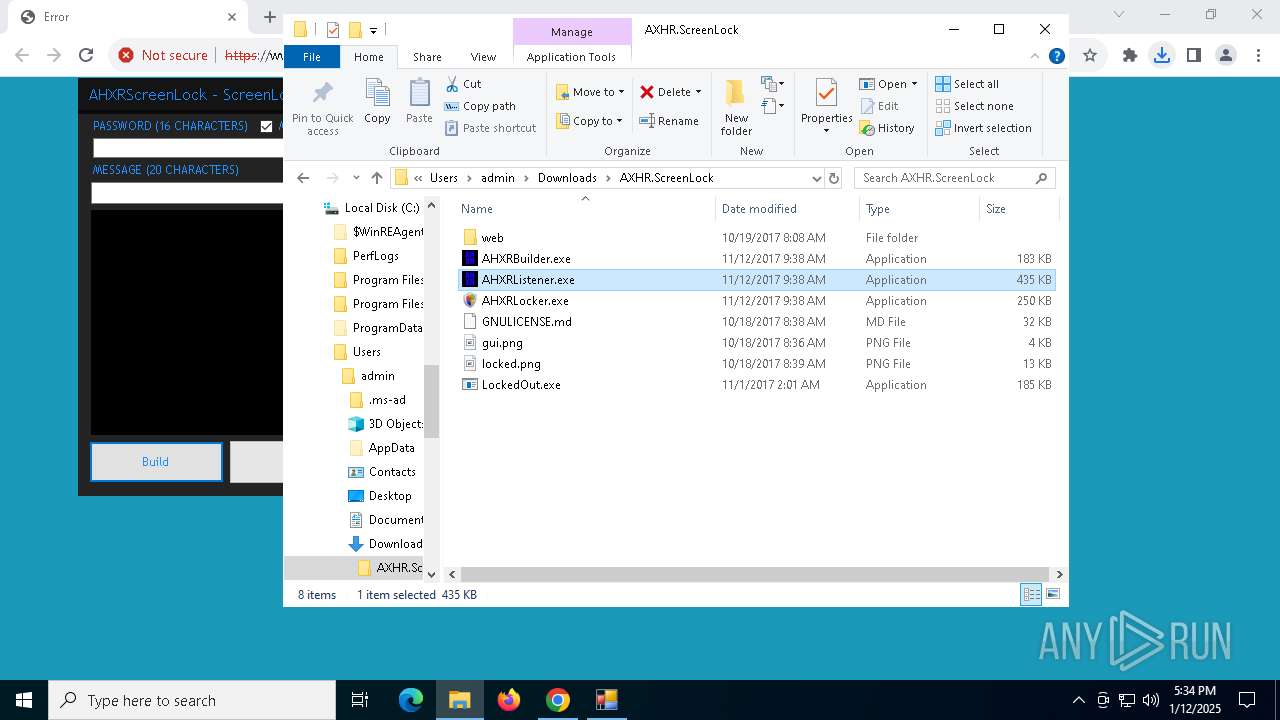Click Paste shortcut in ribbon
1280x720 pixels.
coord(490,128)
